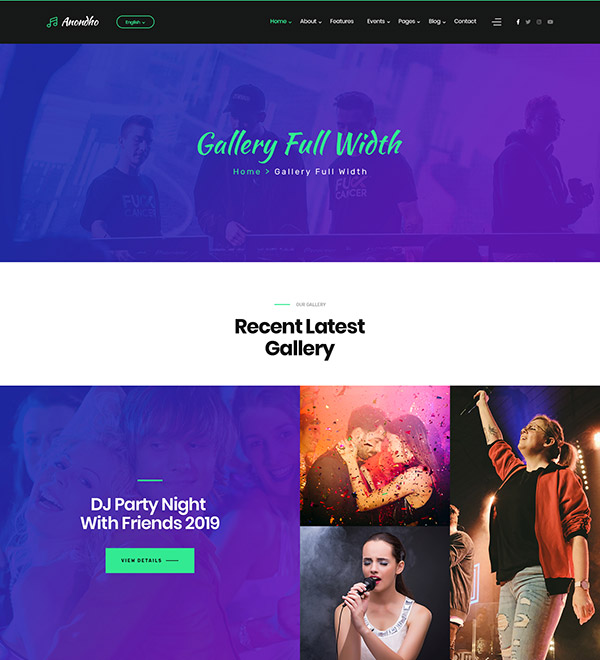Go to the Features menu item

(341, 21)
